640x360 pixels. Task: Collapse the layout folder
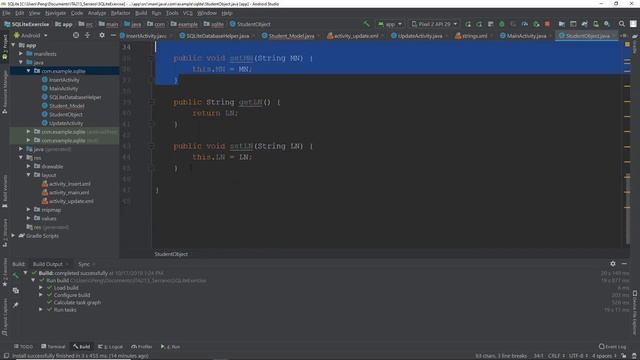pyautogui.click(x=29, y=175)
